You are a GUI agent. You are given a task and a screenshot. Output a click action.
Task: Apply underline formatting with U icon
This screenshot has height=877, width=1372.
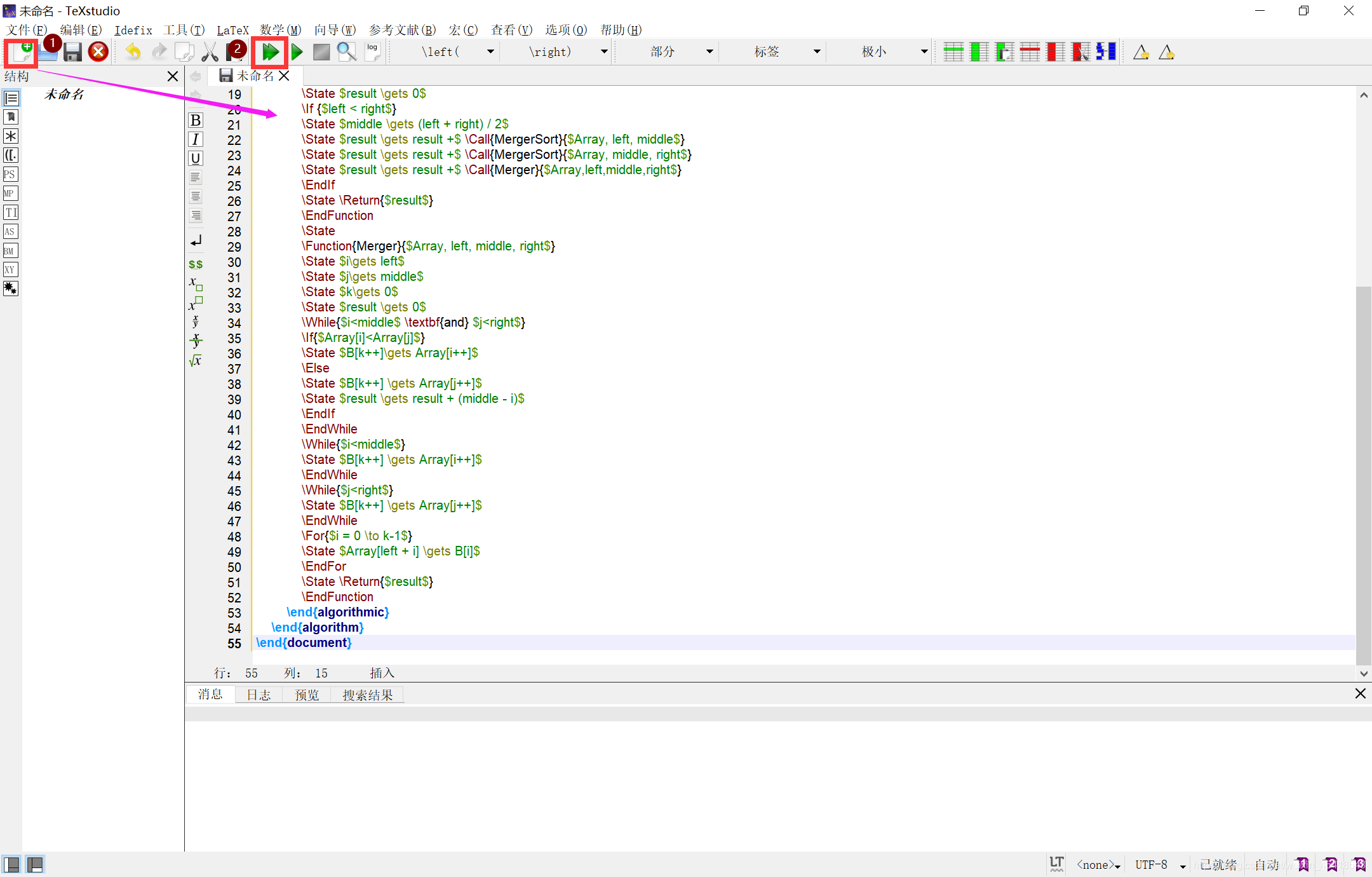pyautogui.click(x=196, y=158)
